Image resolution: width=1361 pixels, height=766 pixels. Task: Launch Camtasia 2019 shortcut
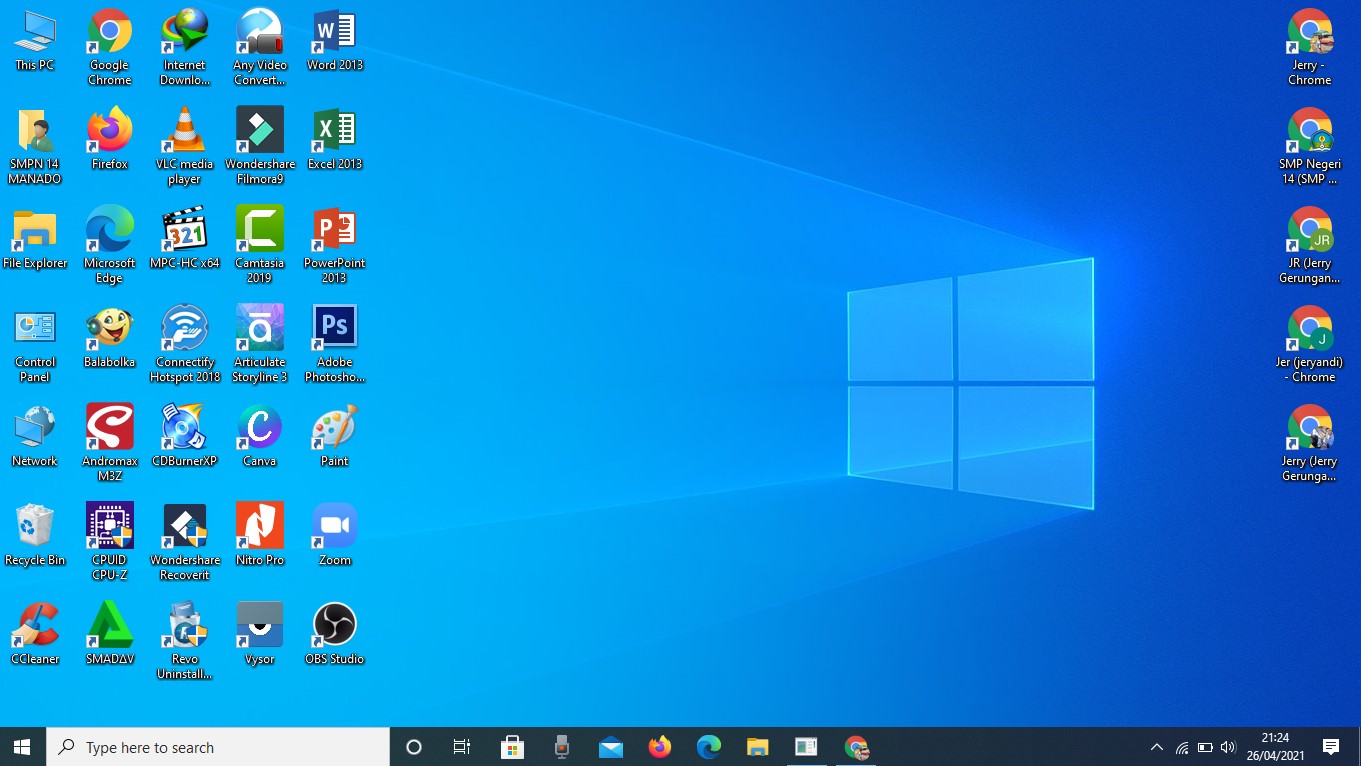(260, 245)
